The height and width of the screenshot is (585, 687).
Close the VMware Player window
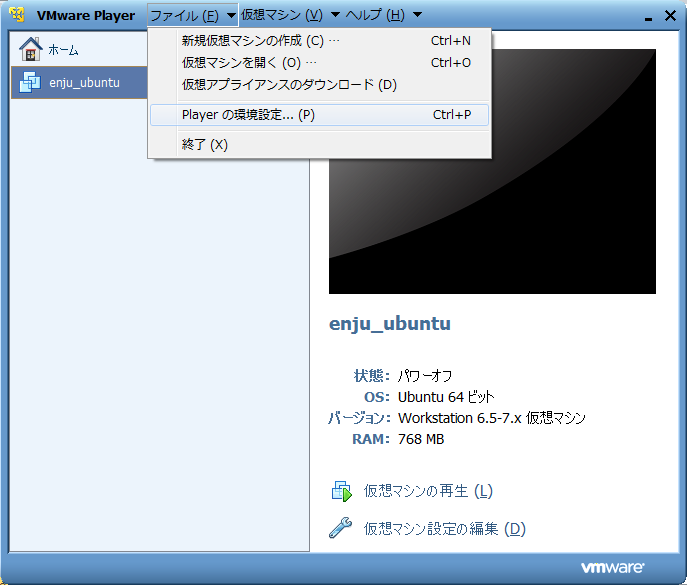[x=670, y=16]
